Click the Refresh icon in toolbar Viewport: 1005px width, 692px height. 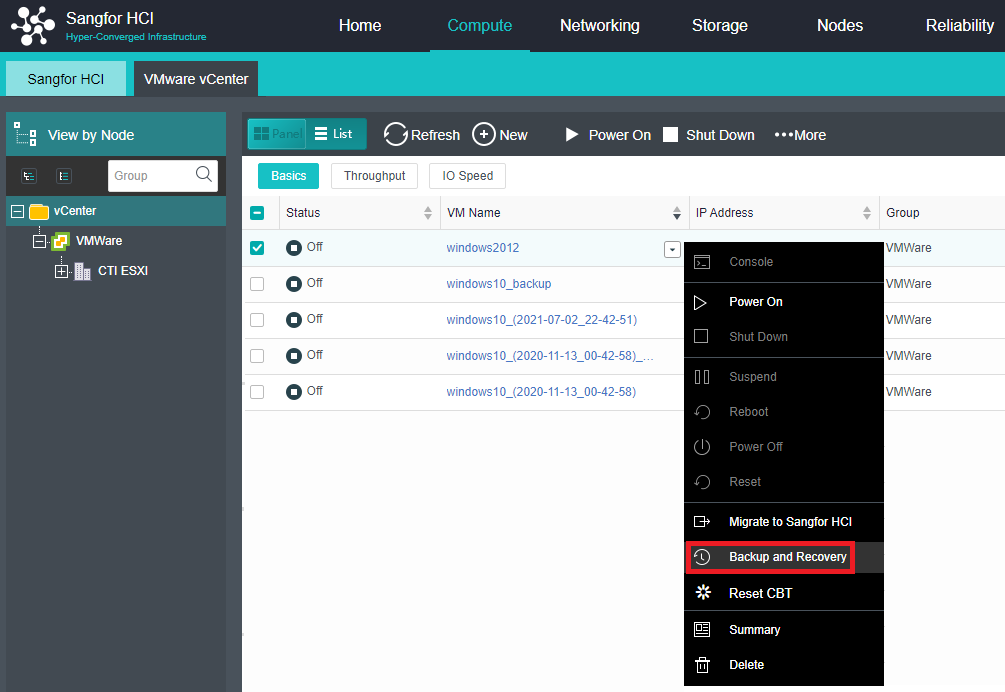click(396, 135)
